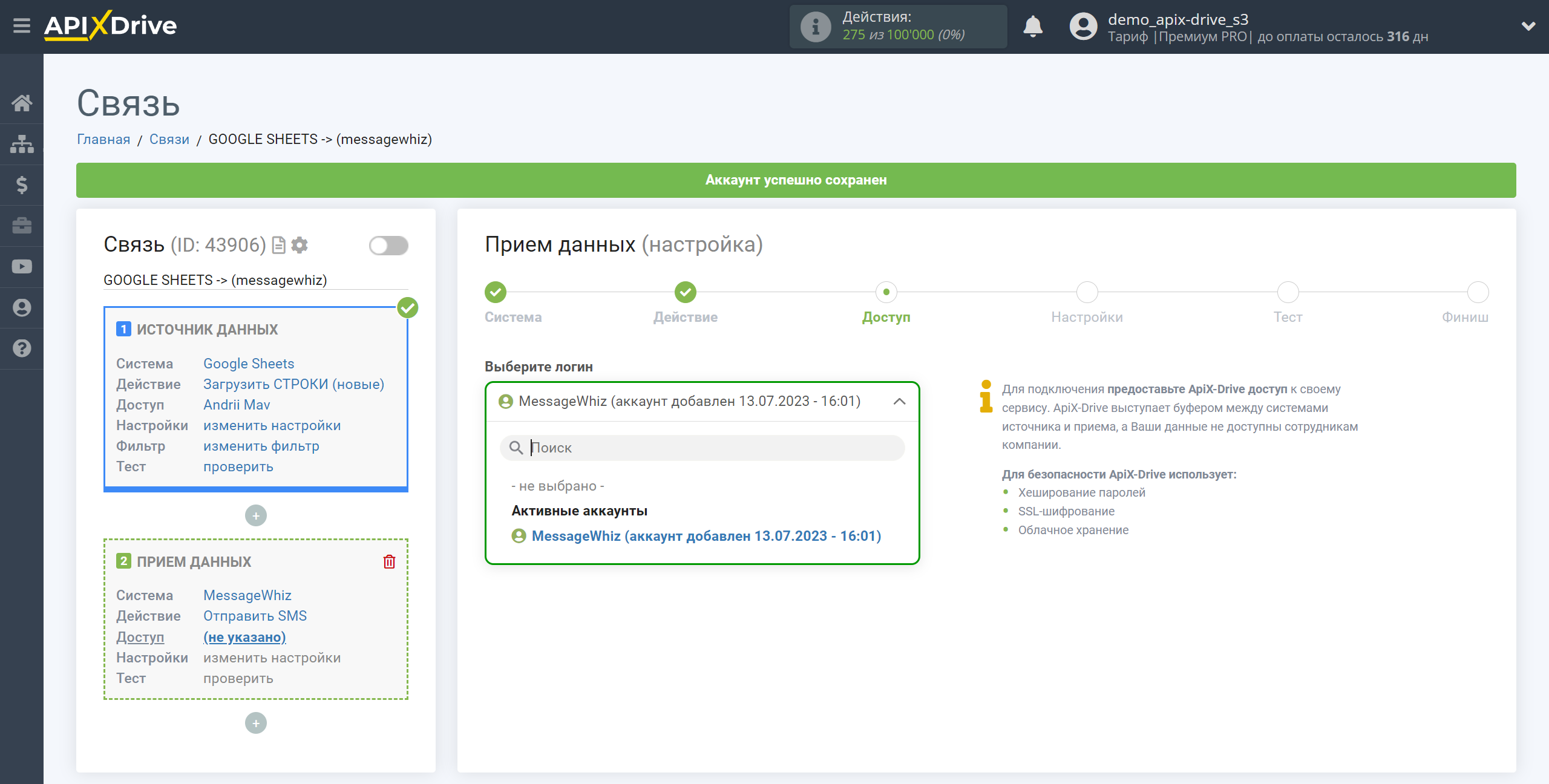1549x784 pixels.
Task: Go to Настройки step
Action: click(x=1087, y=292)
